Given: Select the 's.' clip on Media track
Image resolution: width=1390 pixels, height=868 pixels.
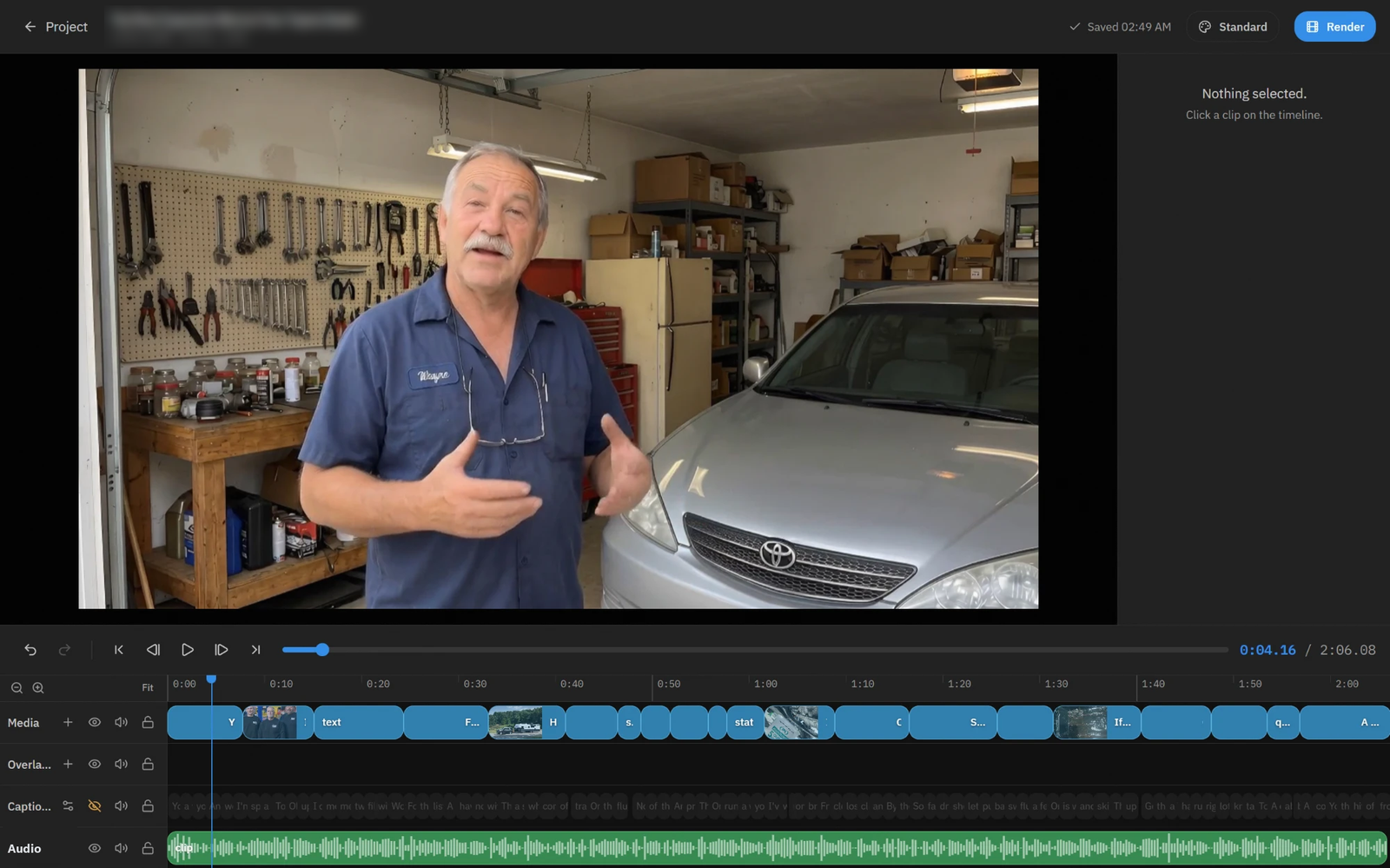Looking at the screenshot, I should (x=629, y=722).
